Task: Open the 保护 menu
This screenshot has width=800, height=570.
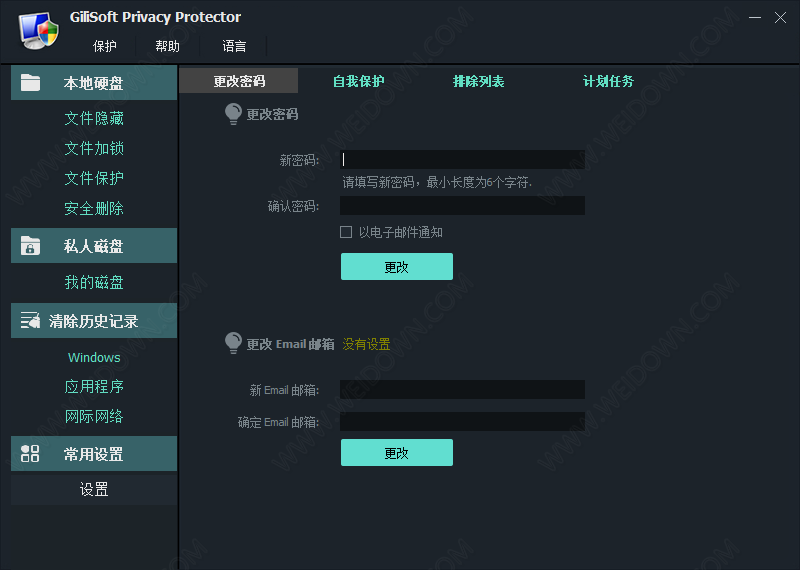Action: pyautogui.click(x=105, y=46)
